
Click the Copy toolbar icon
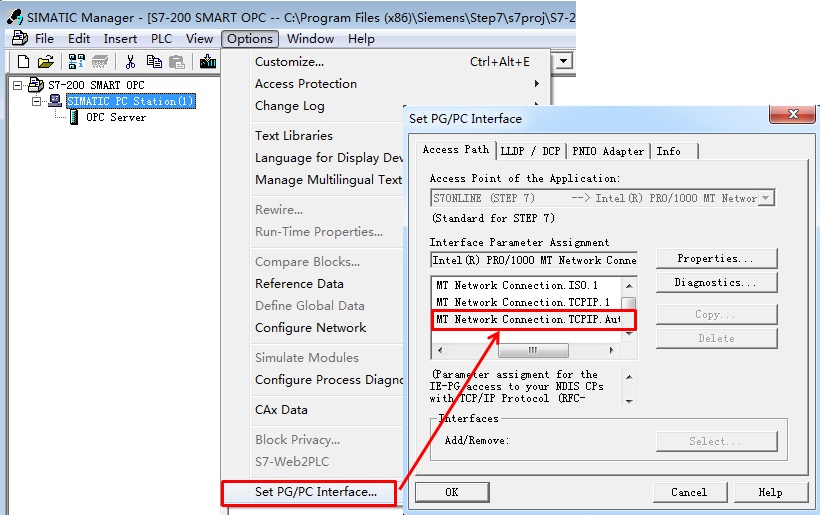point(154,62)
